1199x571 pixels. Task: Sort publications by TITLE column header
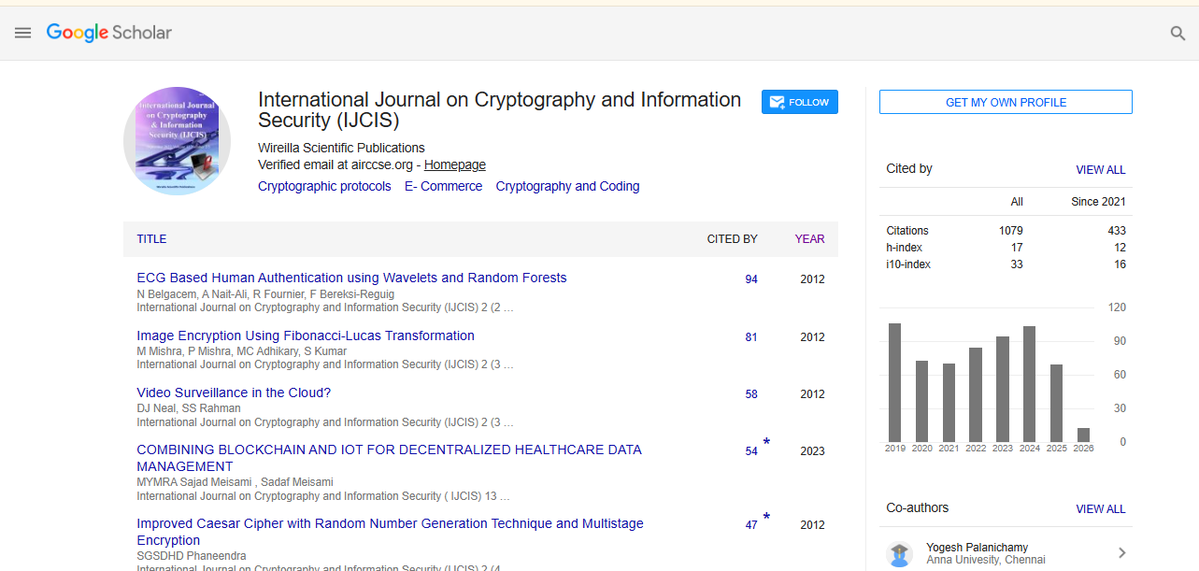point(151,239)
